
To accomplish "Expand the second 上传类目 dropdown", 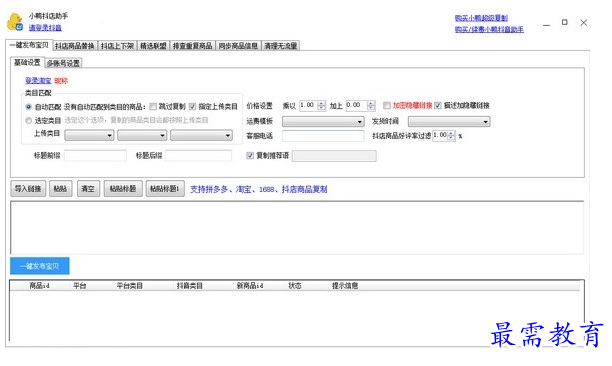I will tap(142, 135).
